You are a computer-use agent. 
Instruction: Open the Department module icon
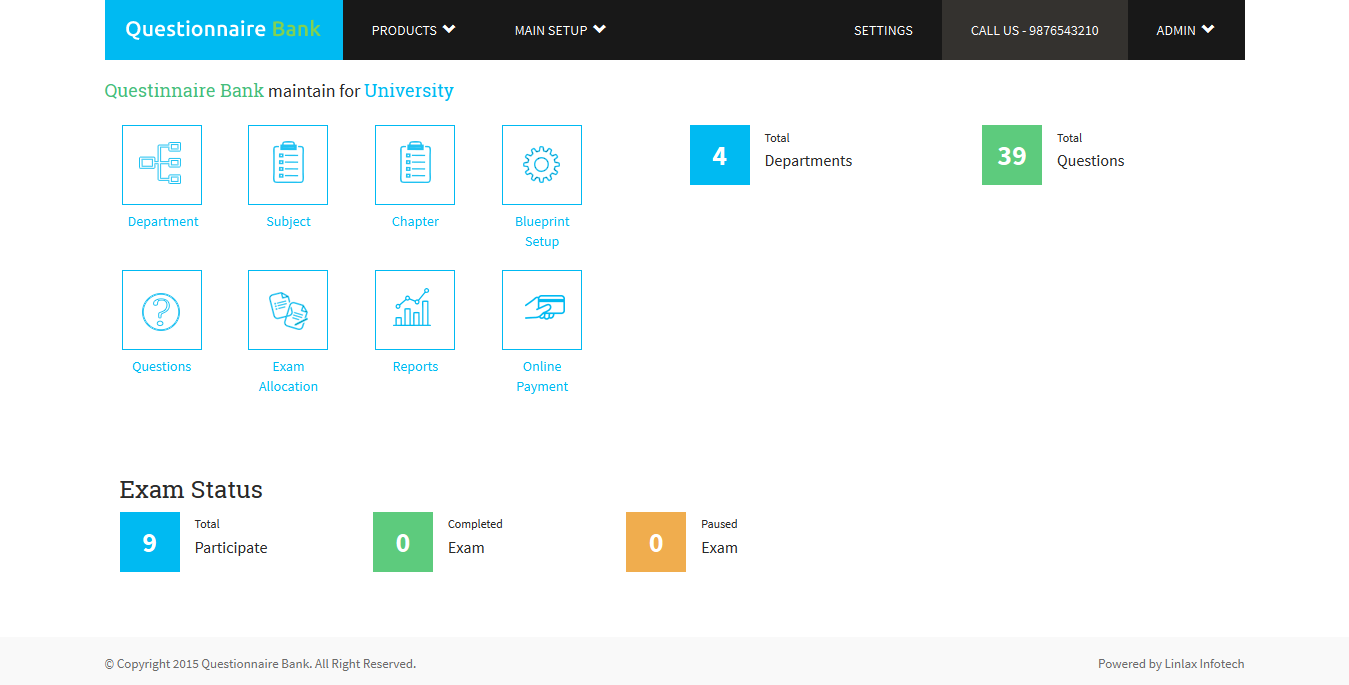point(162,165)
